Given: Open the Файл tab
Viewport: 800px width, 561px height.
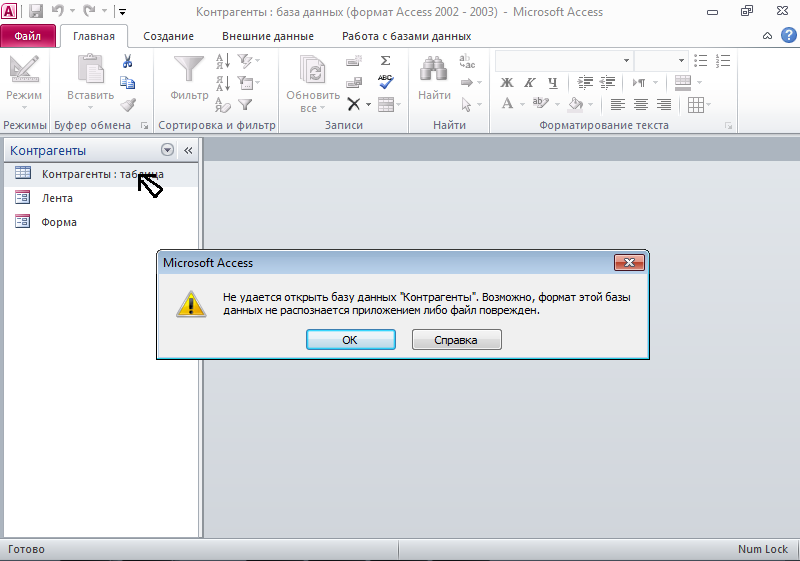Looking at the screenshot, I should (x=28, y=36).
